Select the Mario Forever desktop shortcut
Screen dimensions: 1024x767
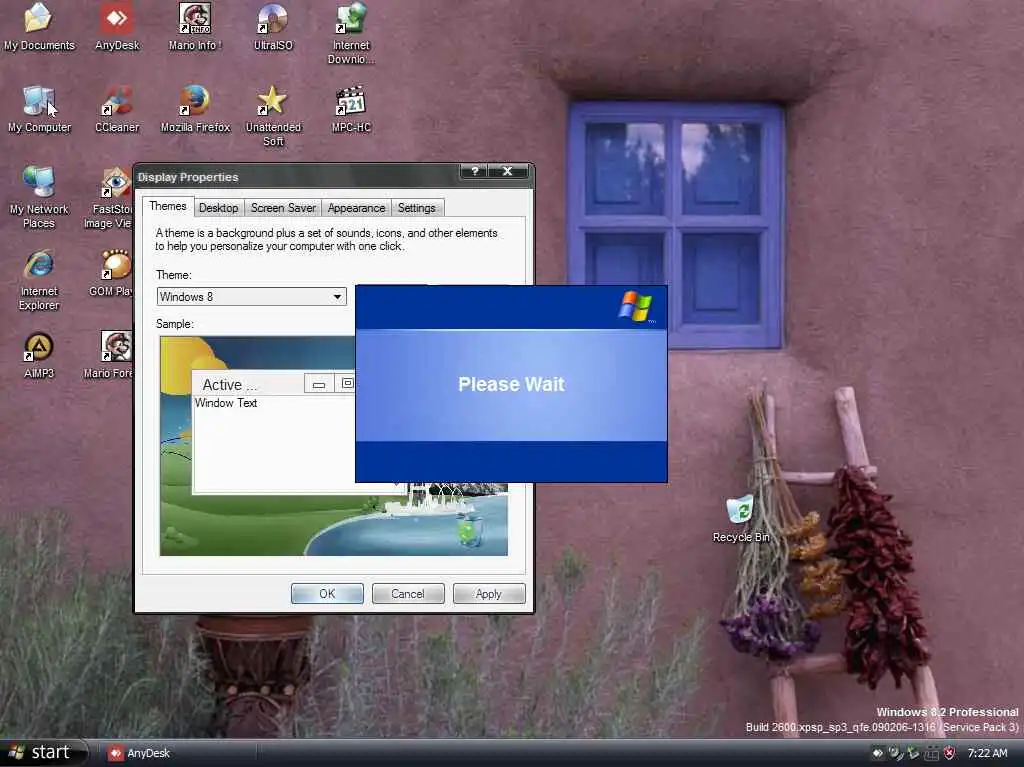[108, 355]
